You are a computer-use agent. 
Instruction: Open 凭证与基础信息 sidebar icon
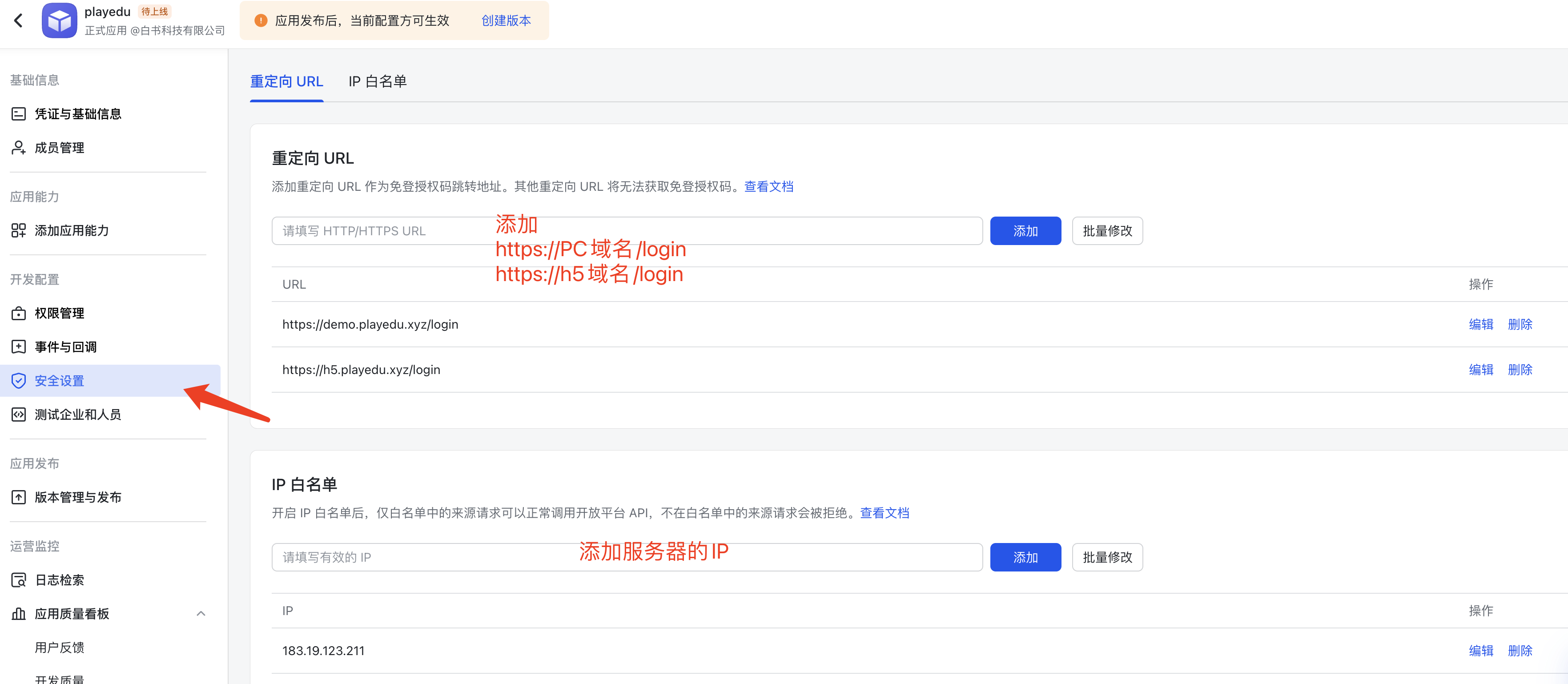19,114
